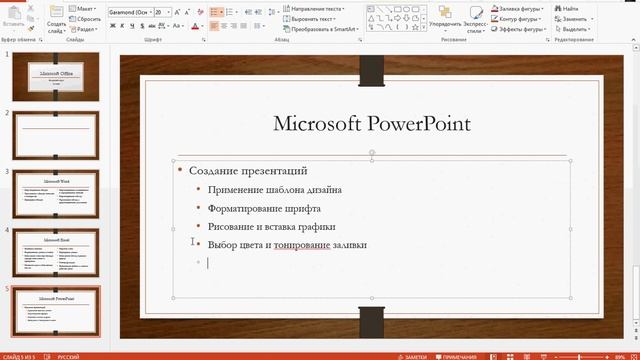Image resolution: width=640 pixels, height=360 pixels.
Task: Toggle Underline (Ч) formatting
Action: pyautogui.click(x=132, y=26)
